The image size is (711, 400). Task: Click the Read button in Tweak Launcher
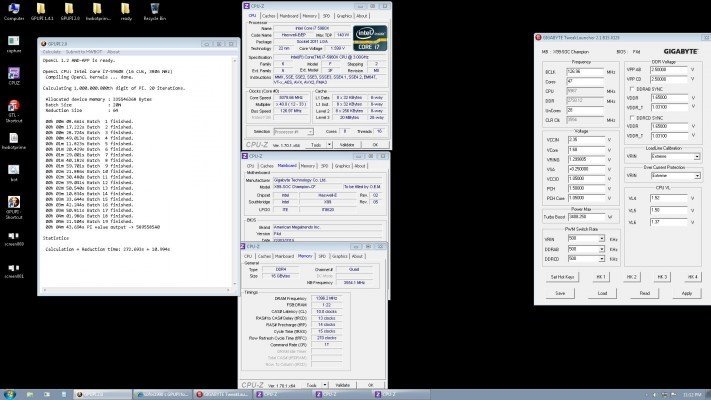[644, 293]
